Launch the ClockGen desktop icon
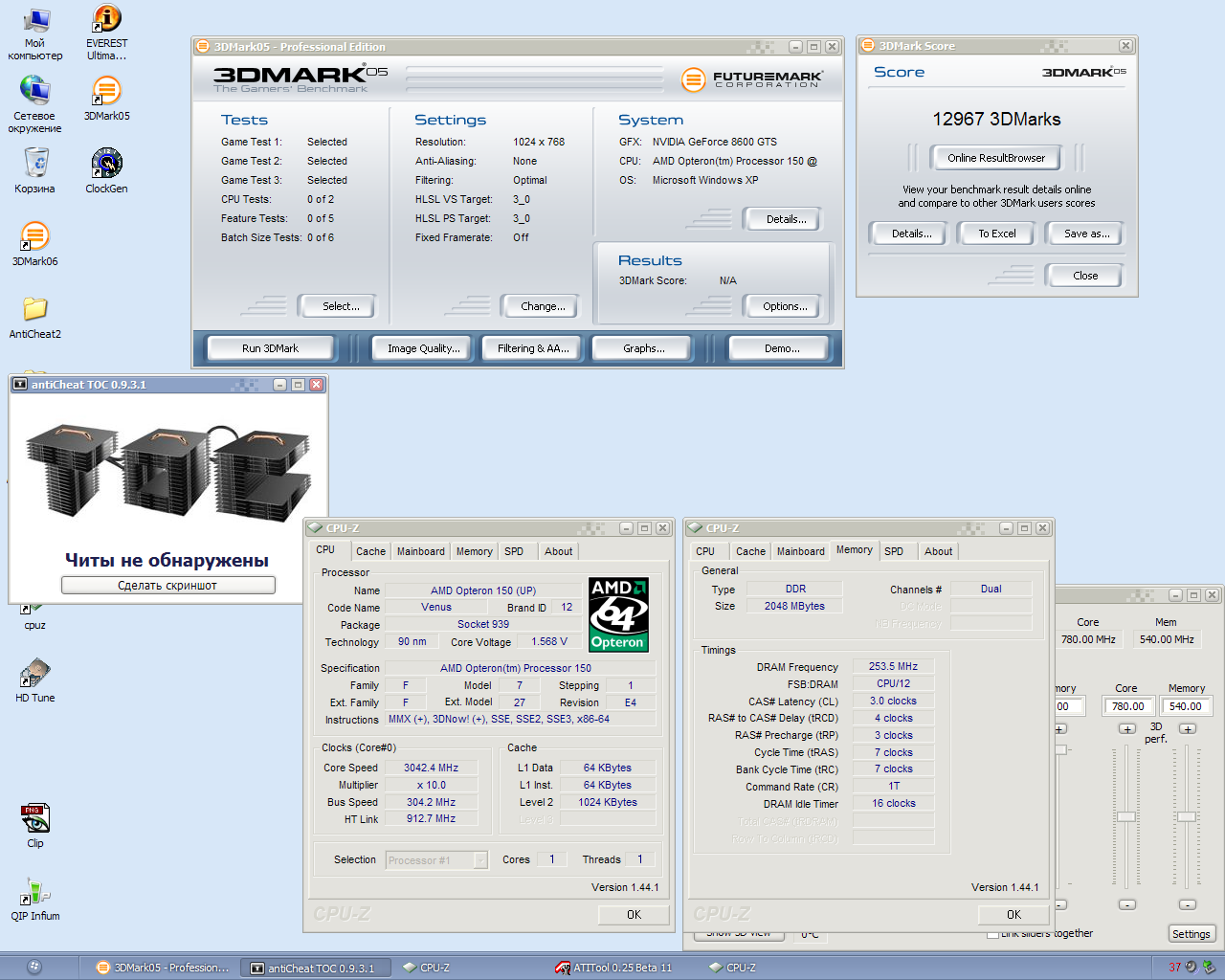The width and height of the screenshot is (1225, 980). coord(106,170)
